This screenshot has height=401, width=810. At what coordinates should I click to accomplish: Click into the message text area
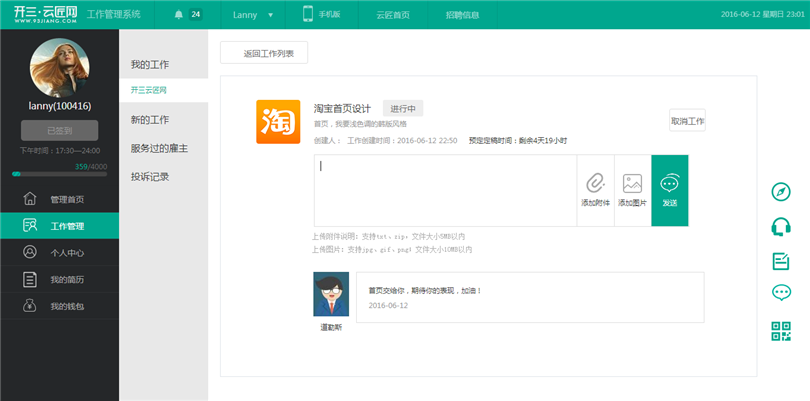(x=445, y=191)
